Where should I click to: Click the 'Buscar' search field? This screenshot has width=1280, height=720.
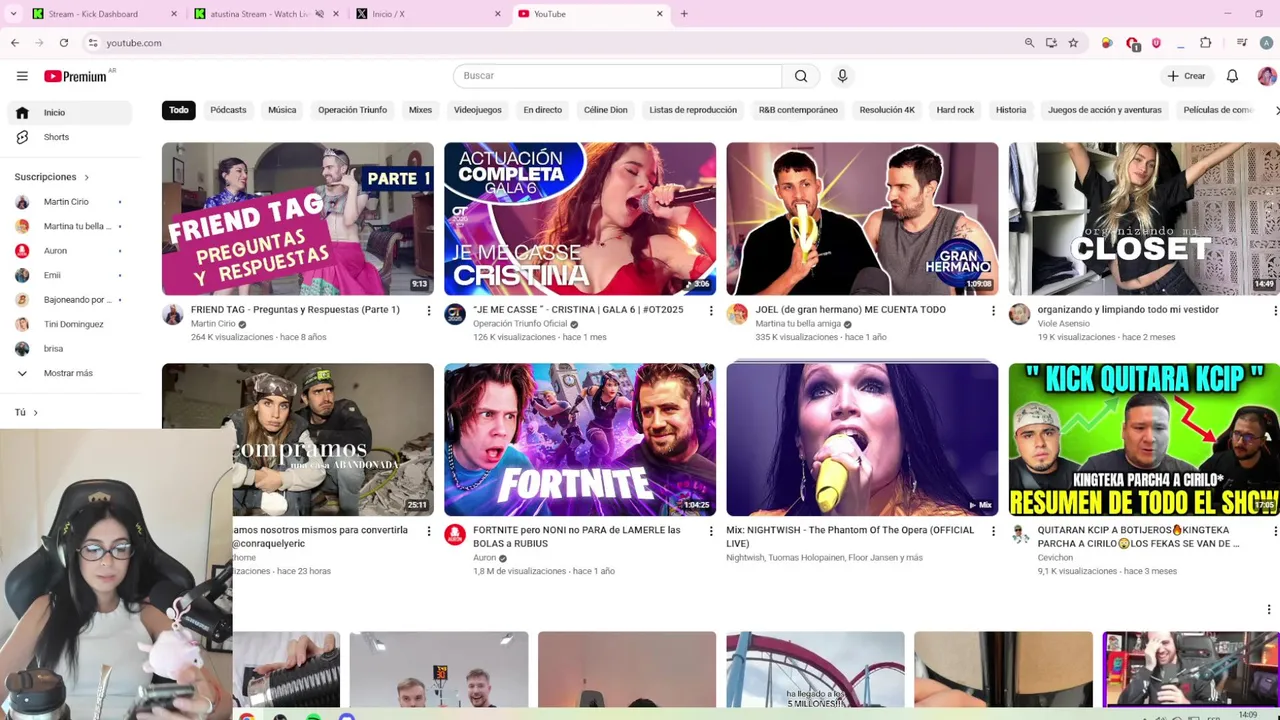click(x=617, y=76)
